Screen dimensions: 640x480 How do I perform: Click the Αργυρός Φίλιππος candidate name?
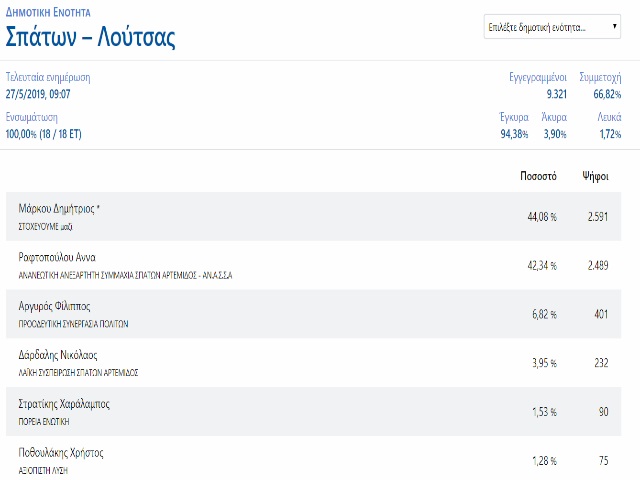click(x=54, y=306)
